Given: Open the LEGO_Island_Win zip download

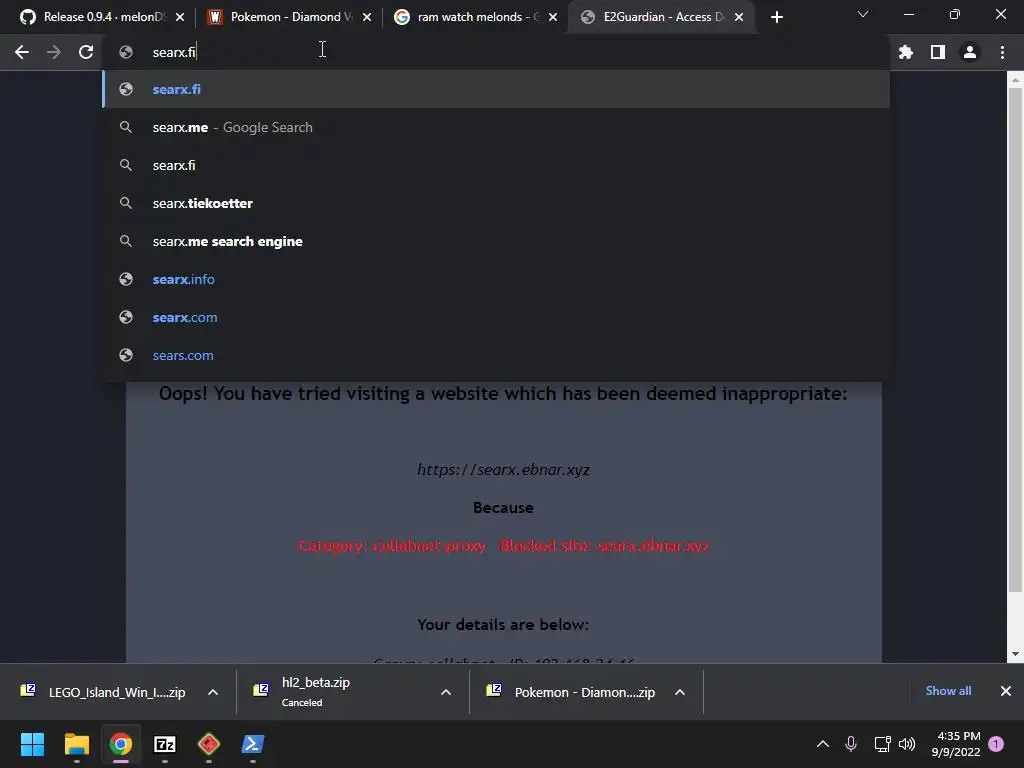Looking at the screenshot, I should tap(104, 692).
